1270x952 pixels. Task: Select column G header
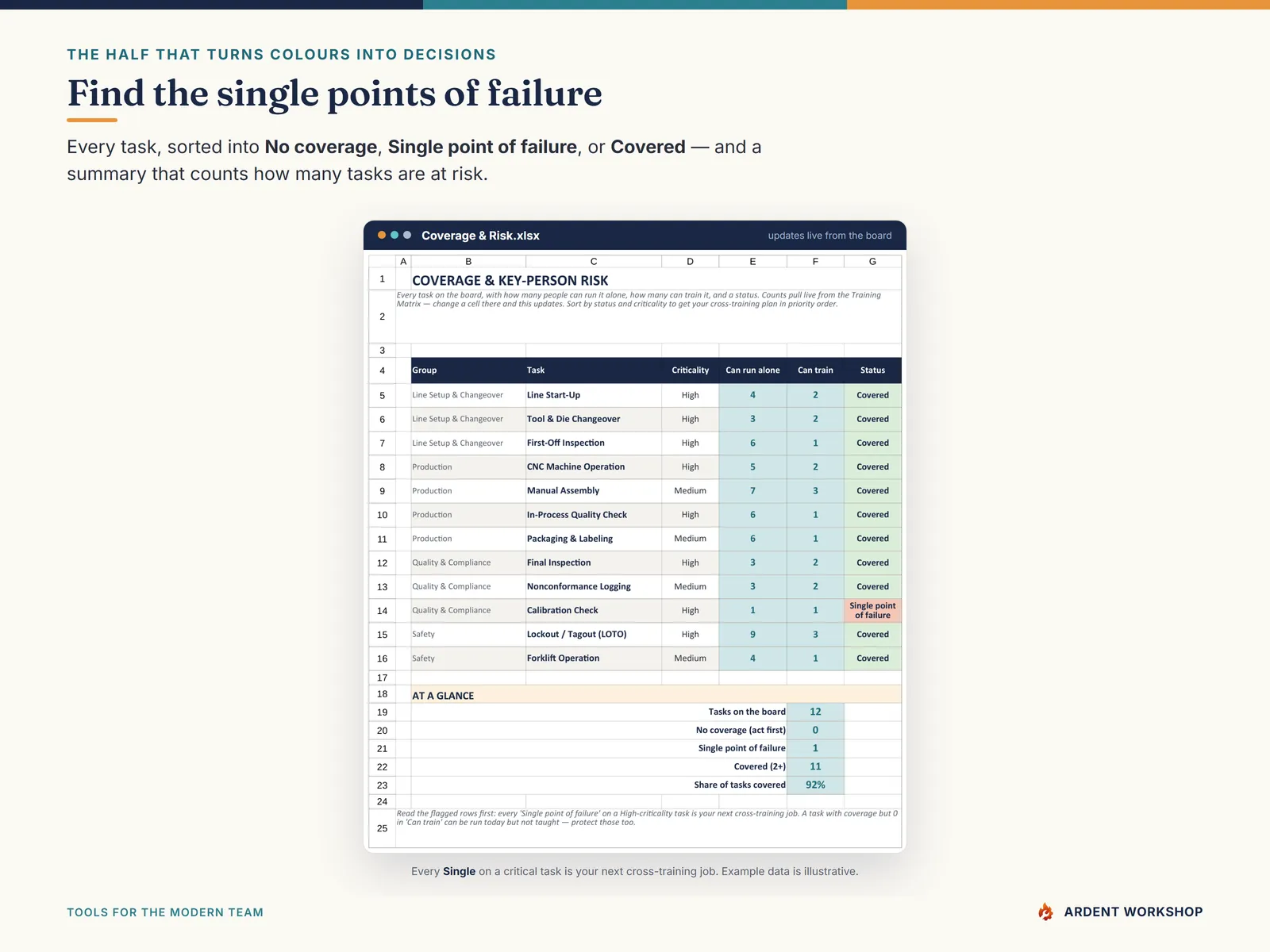click(x=872, y=261)
